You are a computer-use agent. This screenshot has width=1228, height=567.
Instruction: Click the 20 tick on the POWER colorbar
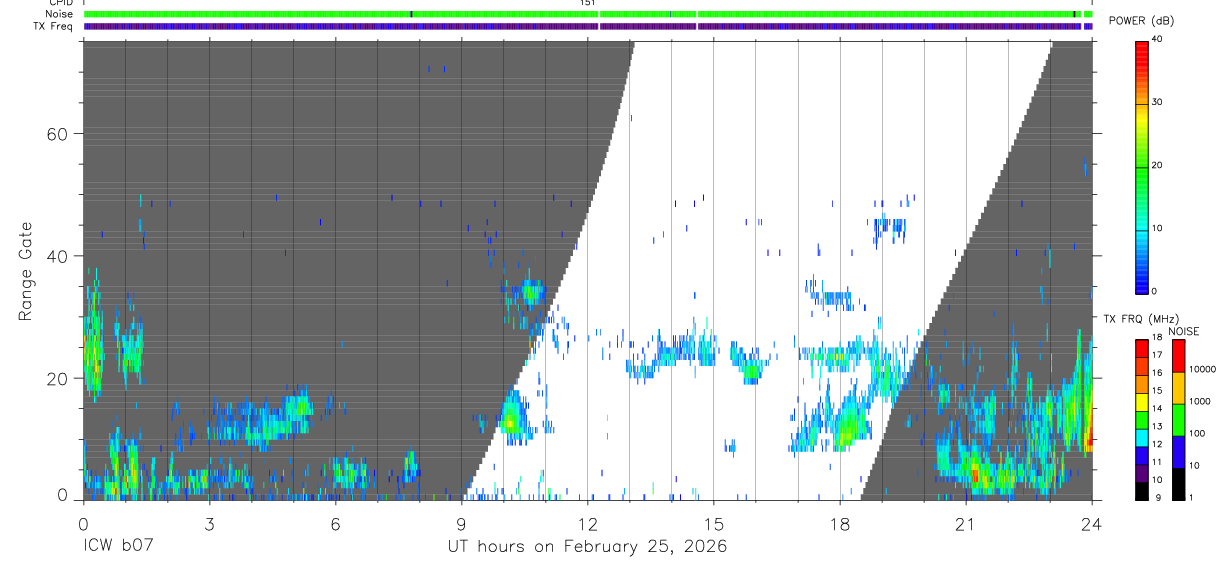tap(1157, 165)
